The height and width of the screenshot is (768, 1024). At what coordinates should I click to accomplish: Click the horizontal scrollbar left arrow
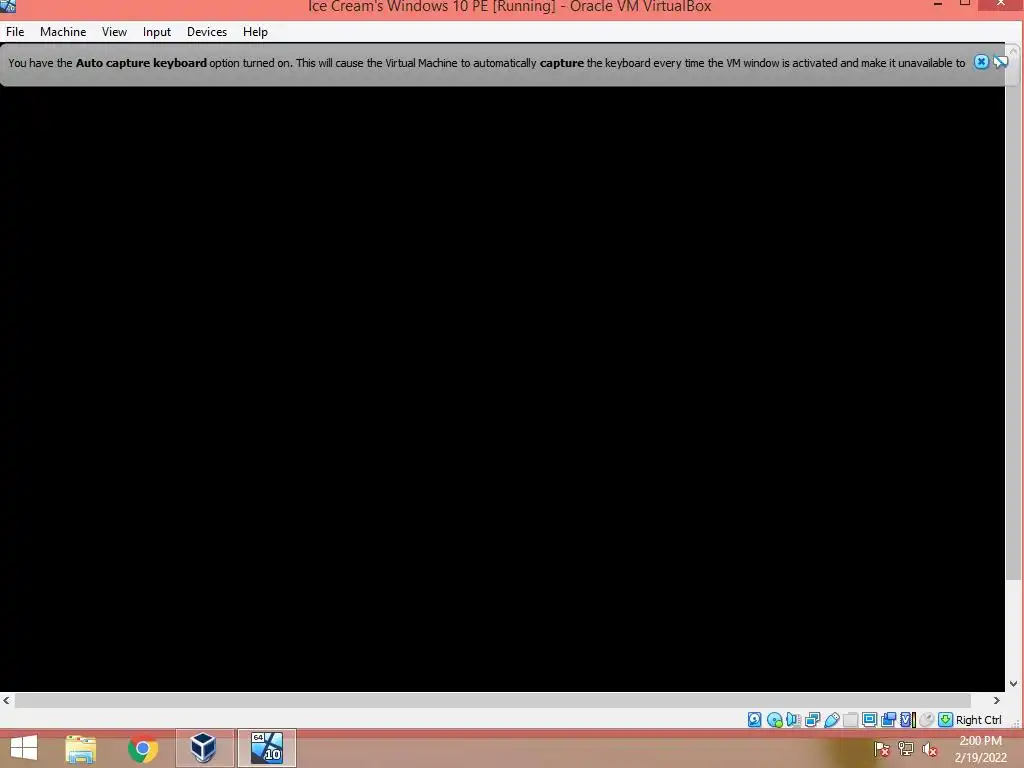click(6, 700)
